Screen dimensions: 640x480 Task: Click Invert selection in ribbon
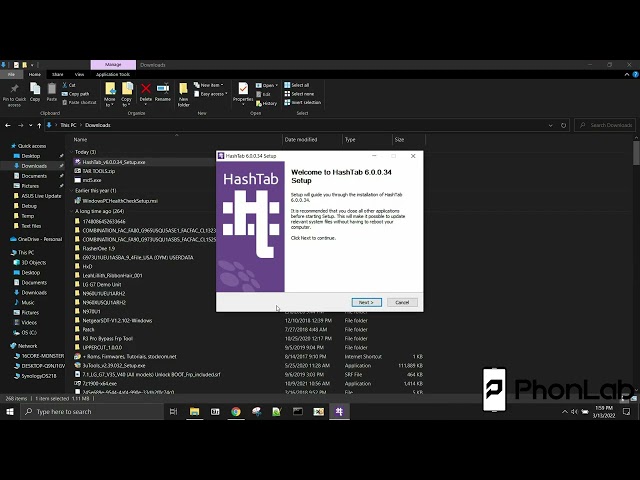pos(302,102)
